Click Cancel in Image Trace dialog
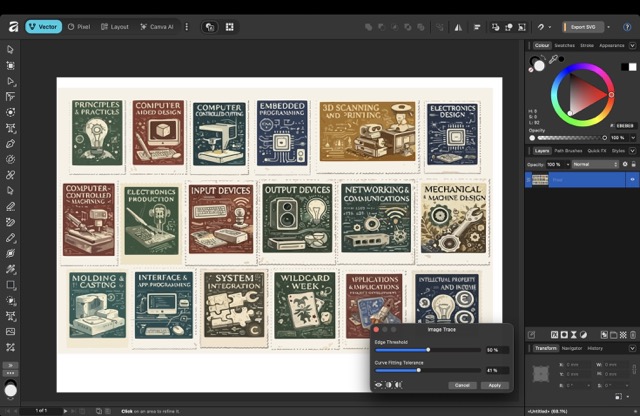Viewport: 640px width, 416px height. pos(462,385)
